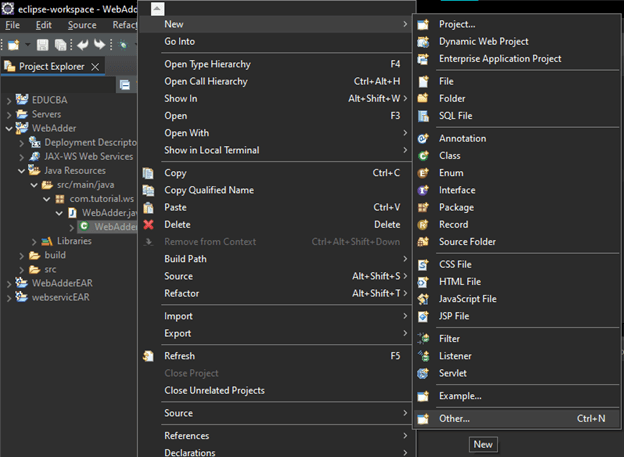624x457 pixels.
Task: Click the Enterprise Application Project icon
Action: coord(423,59)
